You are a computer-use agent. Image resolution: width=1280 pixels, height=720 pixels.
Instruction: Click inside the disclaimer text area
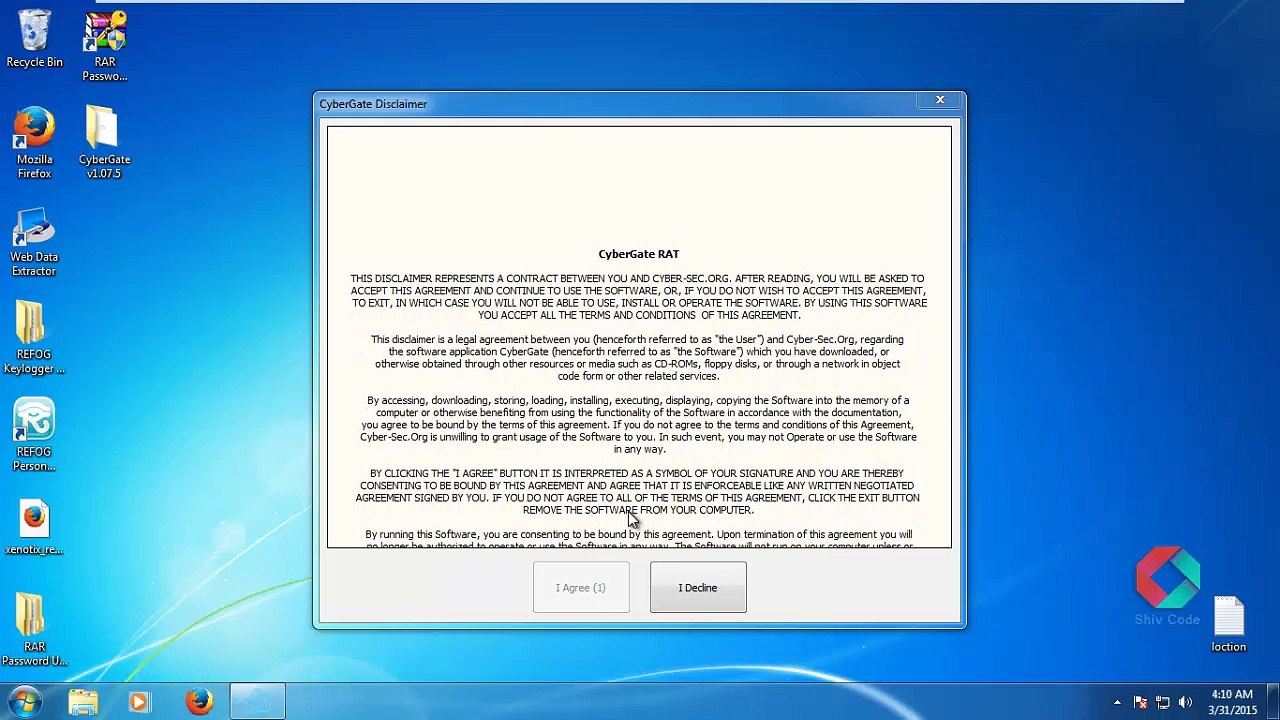point(639,336)
